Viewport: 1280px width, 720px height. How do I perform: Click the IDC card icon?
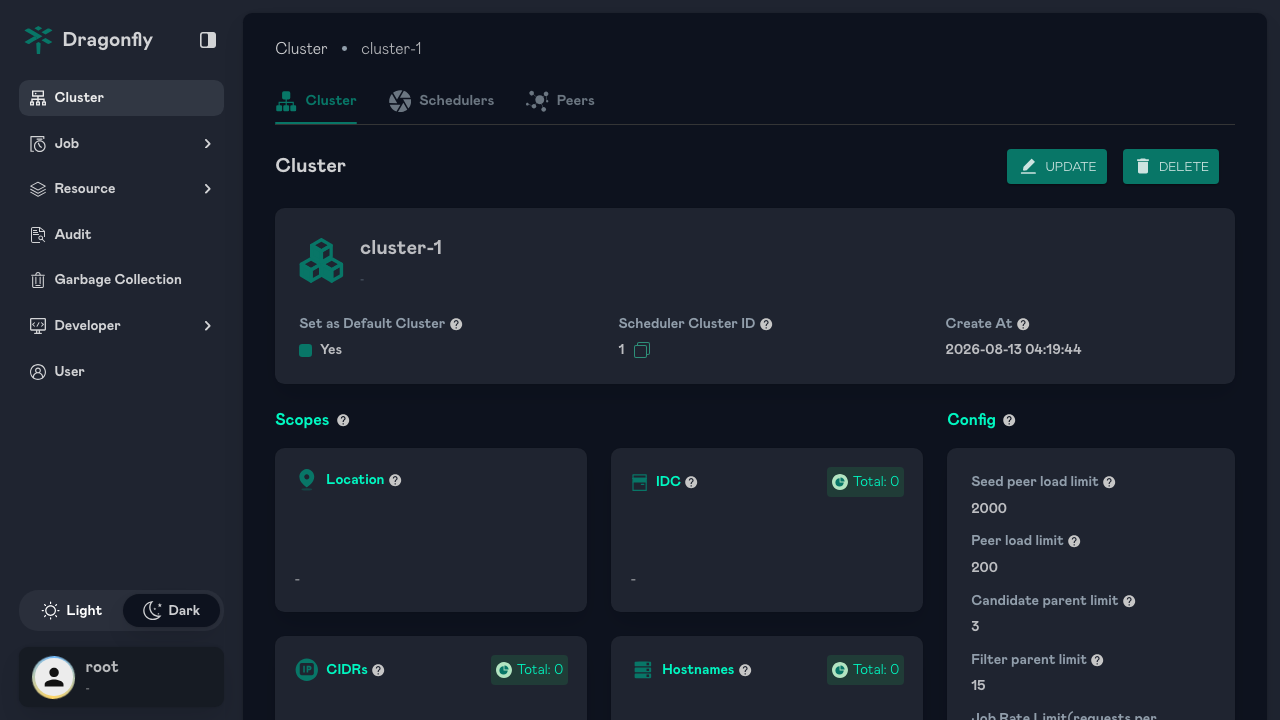click(x=640, y=482)
